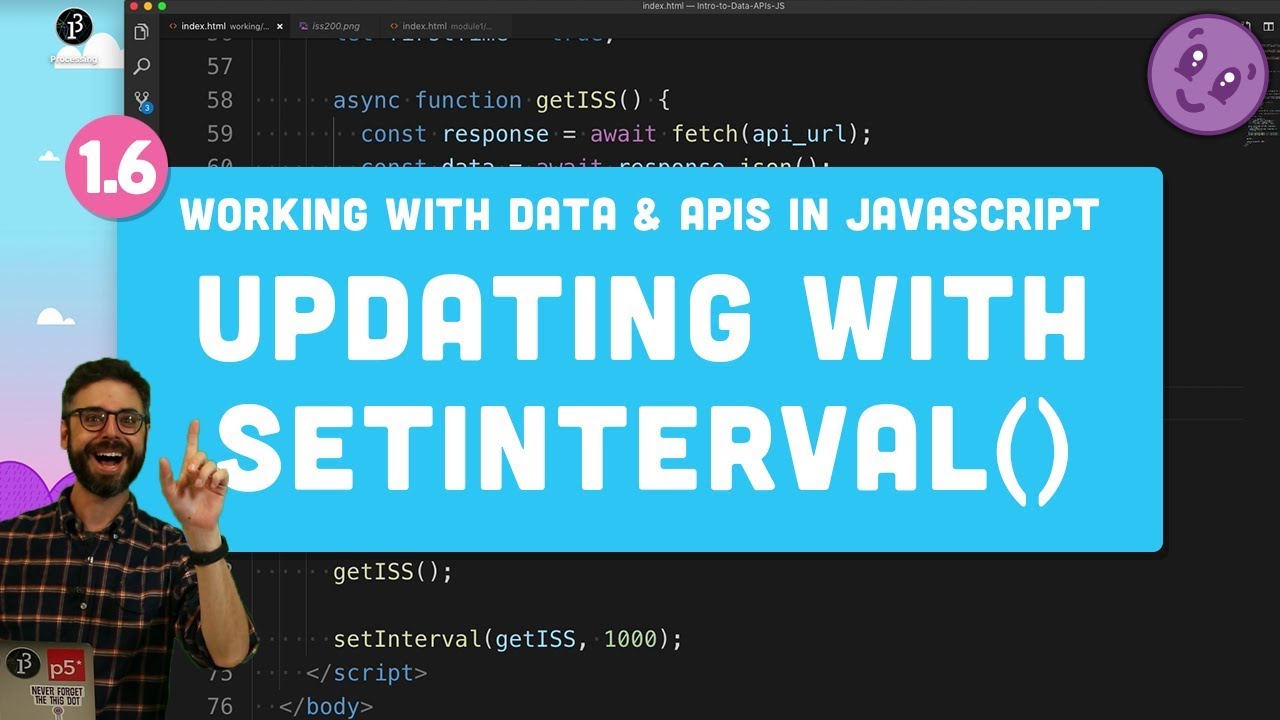Click the purple smiling character logo
This screenshot has width=1280, height=720.
point(1207,74)
